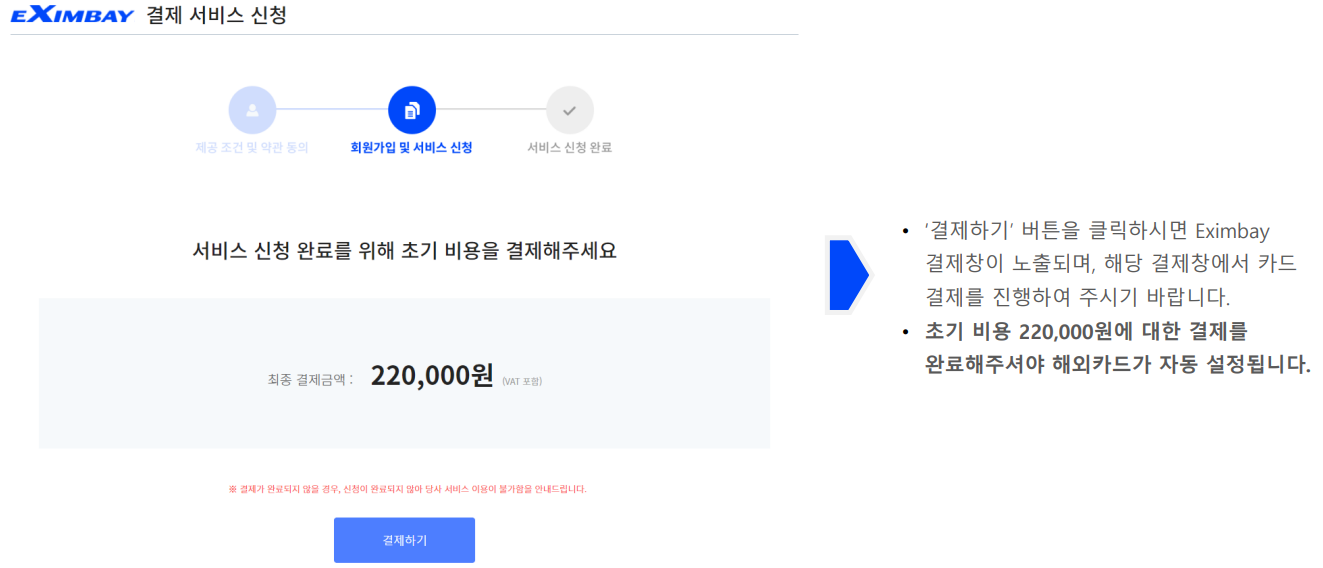
Task: Select the 제공 조건 및 약관 동의 step label
Action: point(252,147)
